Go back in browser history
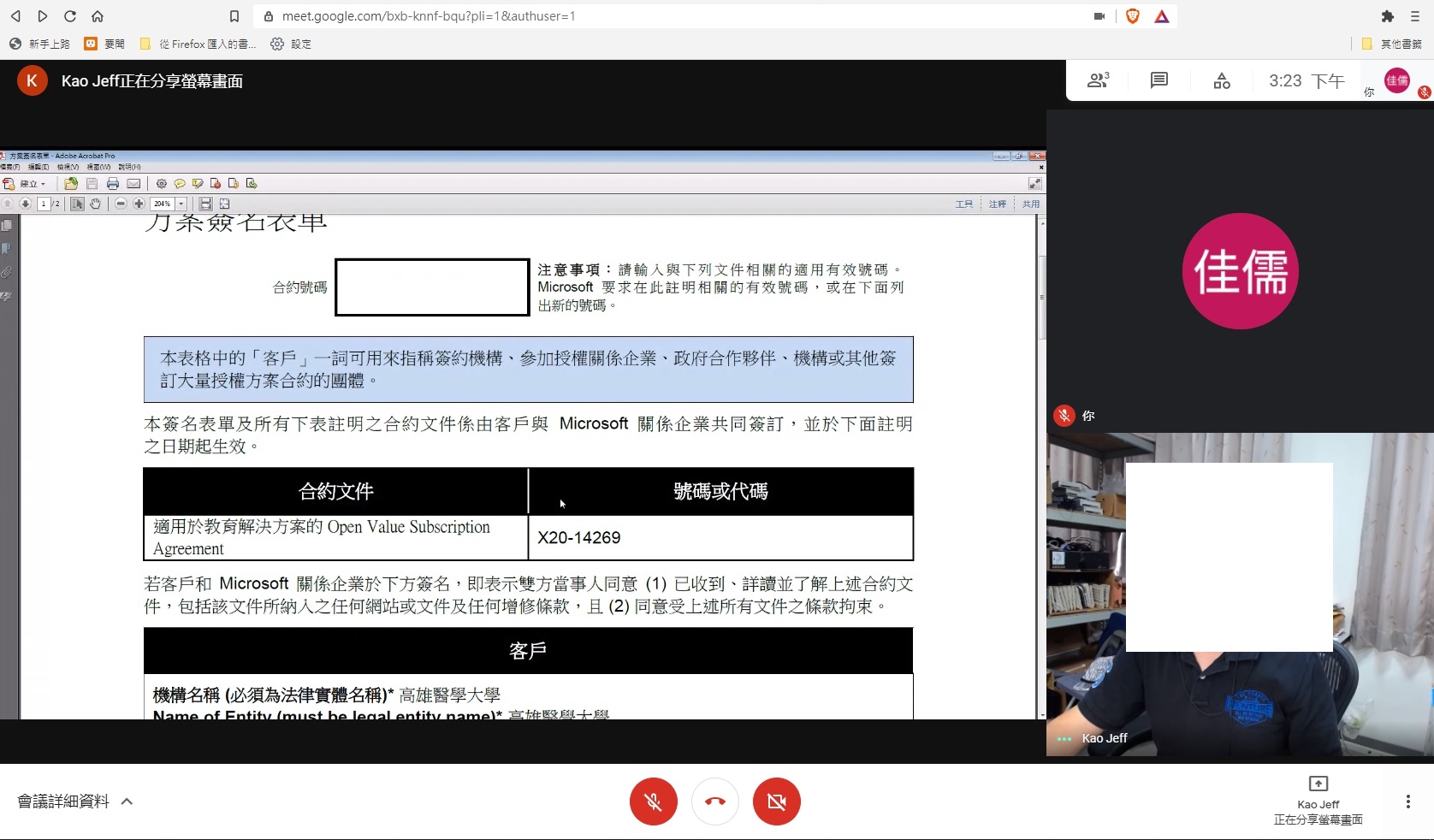The height and width of the screenshot is (840, 1434). (x=15, y=16)
